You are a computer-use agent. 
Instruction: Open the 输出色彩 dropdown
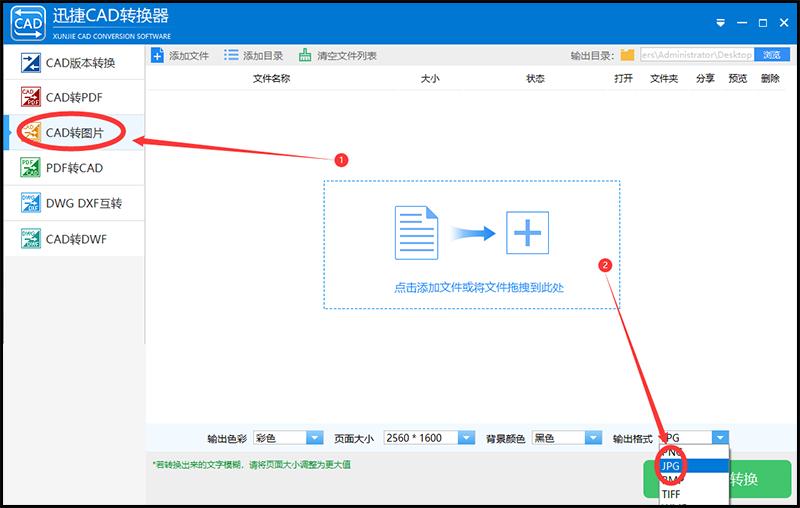pyautogui.click(x=288, y=438)
